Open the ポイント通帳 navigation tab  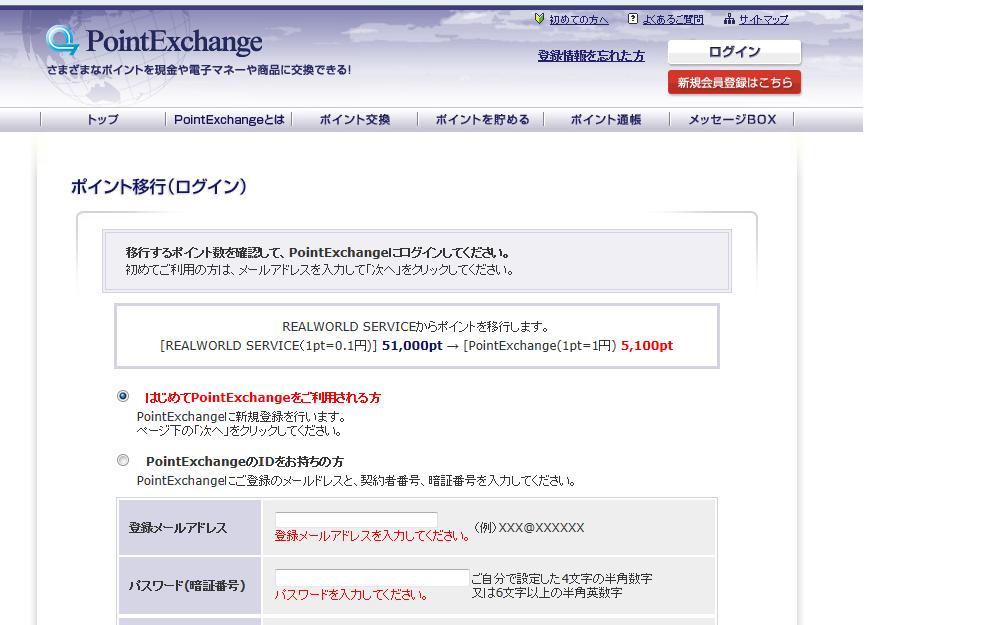coord(606,120)
